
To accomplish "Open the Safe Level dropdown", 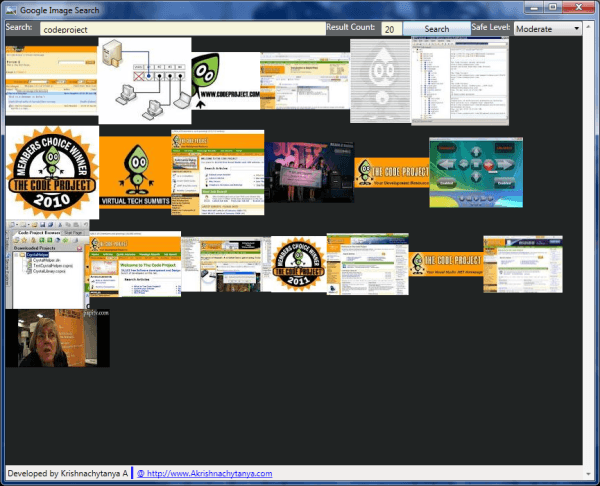I will [548, 29].
